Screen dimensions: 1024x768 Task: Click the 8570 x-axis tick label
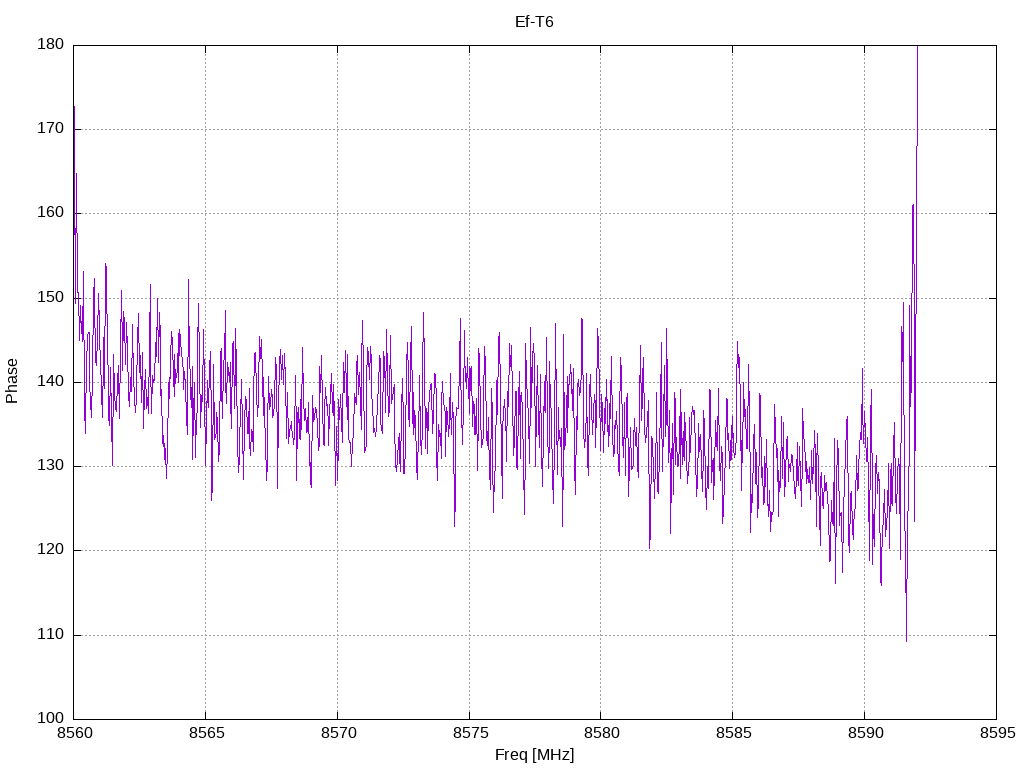(337, 734)
